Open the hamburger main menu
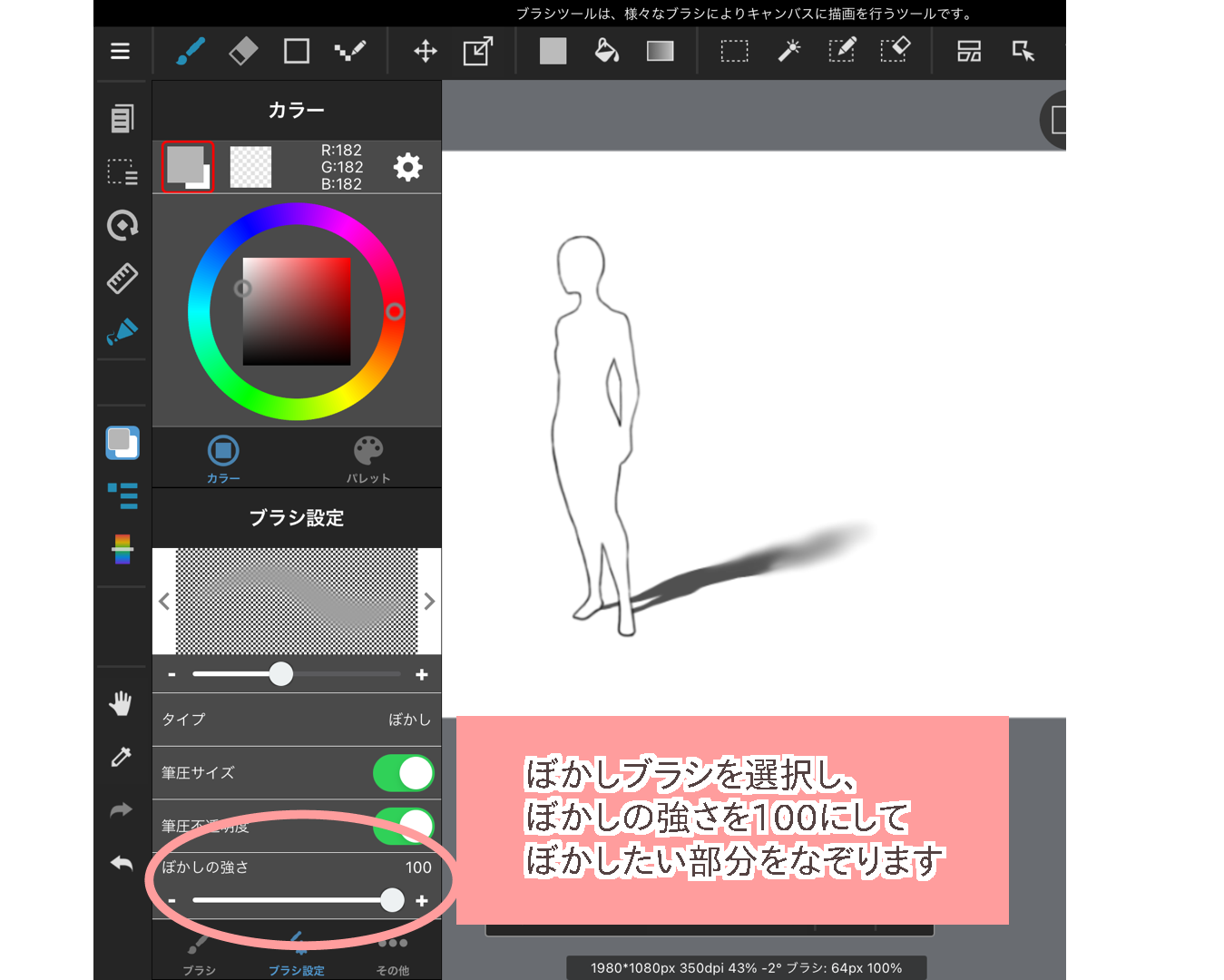The width and height of the screenshot is (1224, 980). click(120, 52)
